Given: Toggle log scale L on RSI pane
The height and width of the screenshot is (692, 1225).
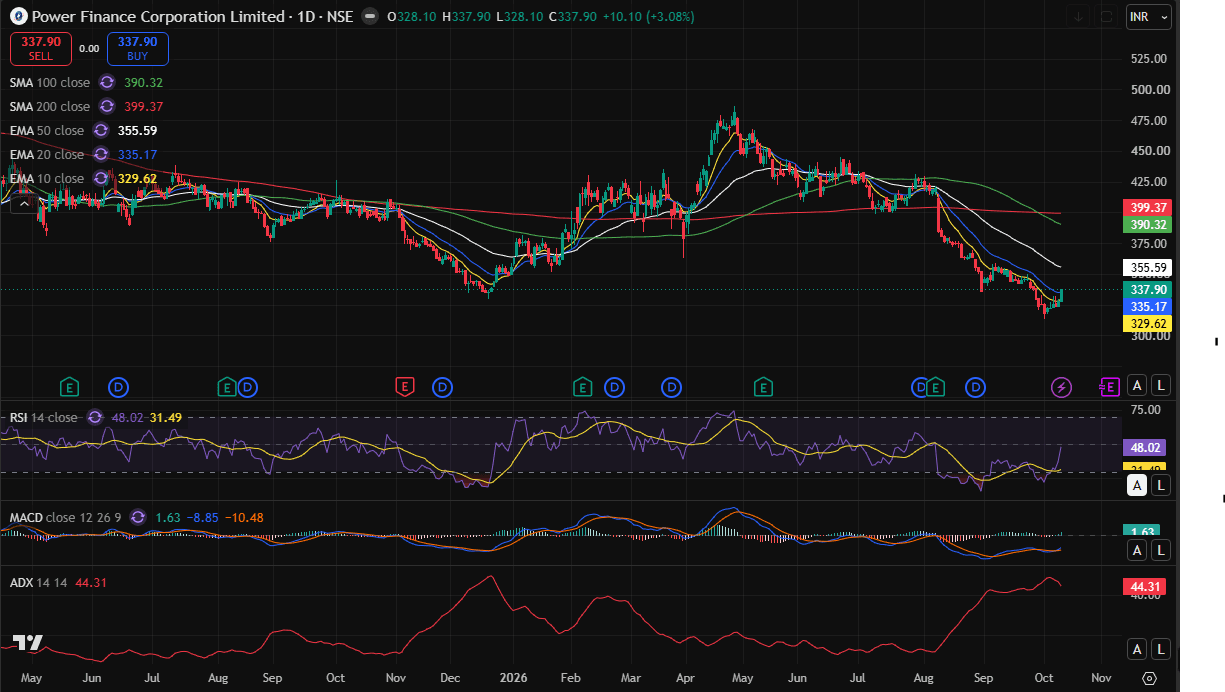Looking at the screenshot, I should point(1160,485).
